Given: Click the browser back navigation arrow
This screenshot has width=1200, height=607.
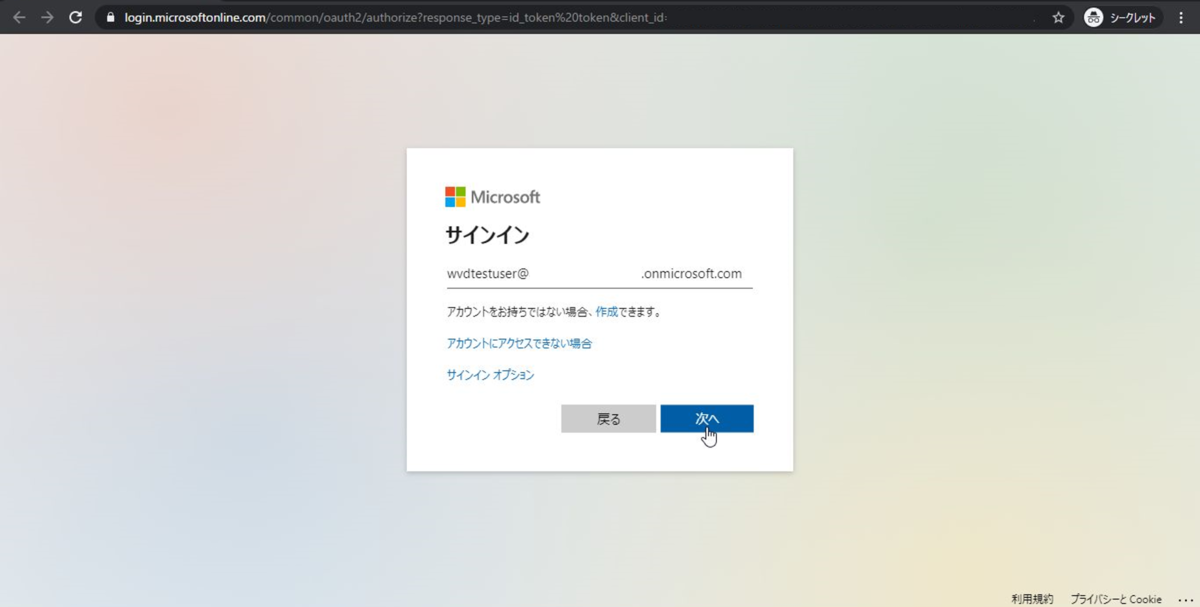Looking at the screenshot, I should click(18, 16).
